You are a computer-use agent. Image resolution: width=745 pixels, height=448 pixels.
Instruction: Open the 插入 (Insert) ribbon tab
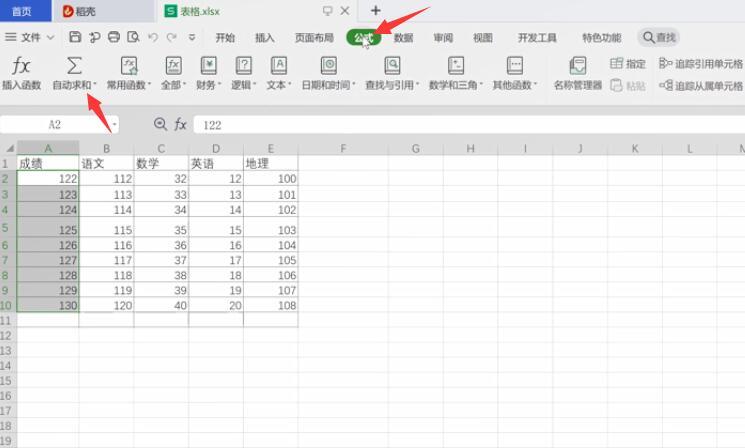(265, 38)
